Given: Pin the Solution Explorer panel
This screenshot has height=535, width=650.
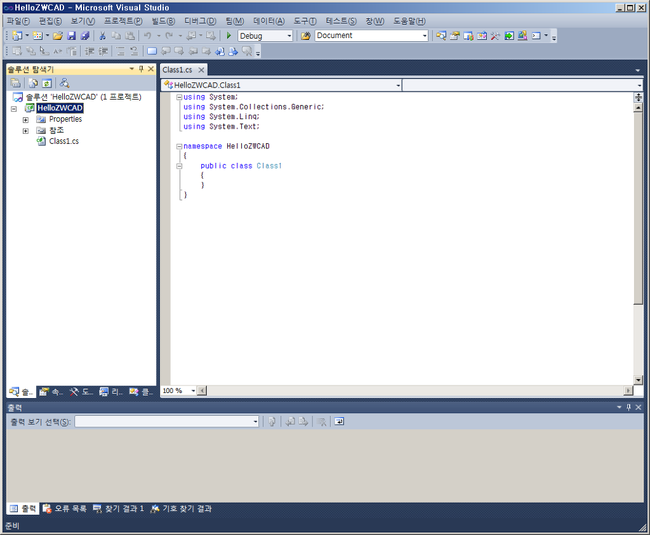Looking at the screenshot, I should (141, 69).
